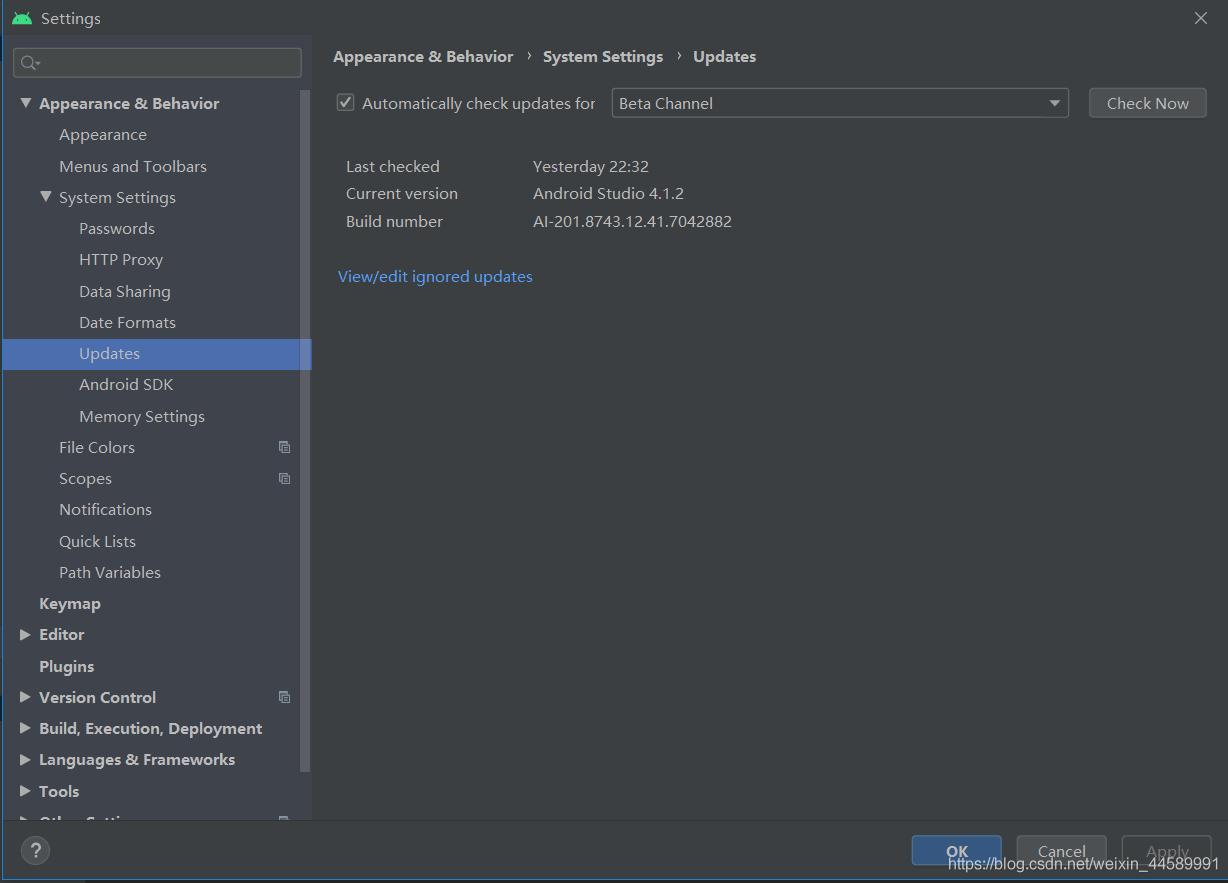Click Yesterday 22:32 last checked value

pyautogui.click(x=591, y=166)
